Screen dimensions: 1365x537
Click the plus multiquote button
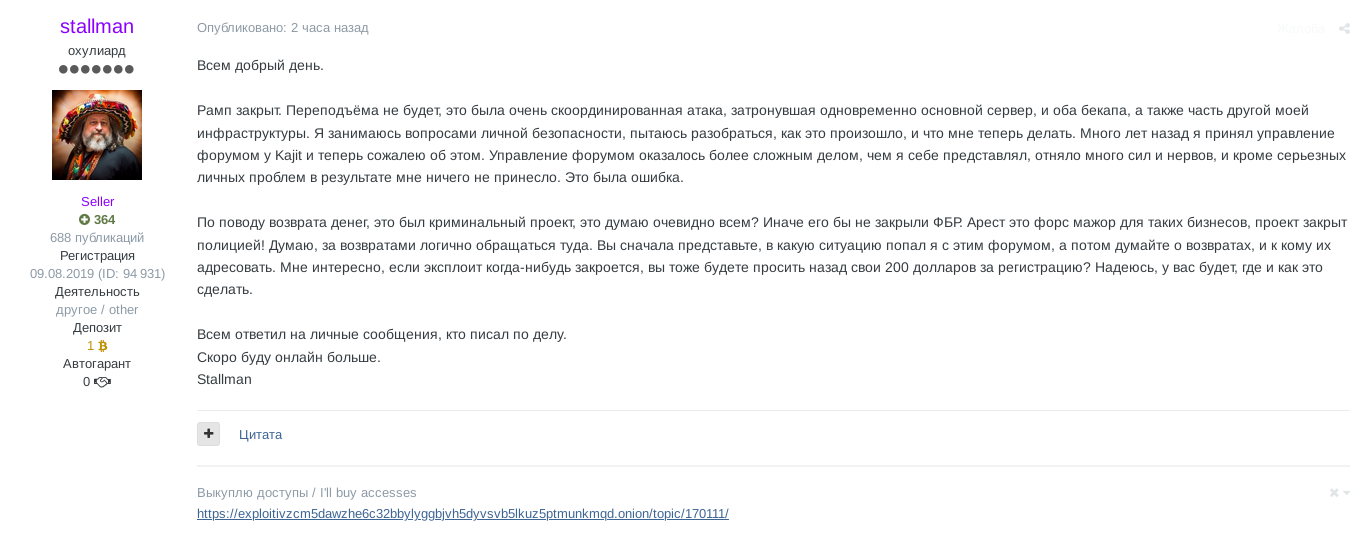click(x=208, y=434)
